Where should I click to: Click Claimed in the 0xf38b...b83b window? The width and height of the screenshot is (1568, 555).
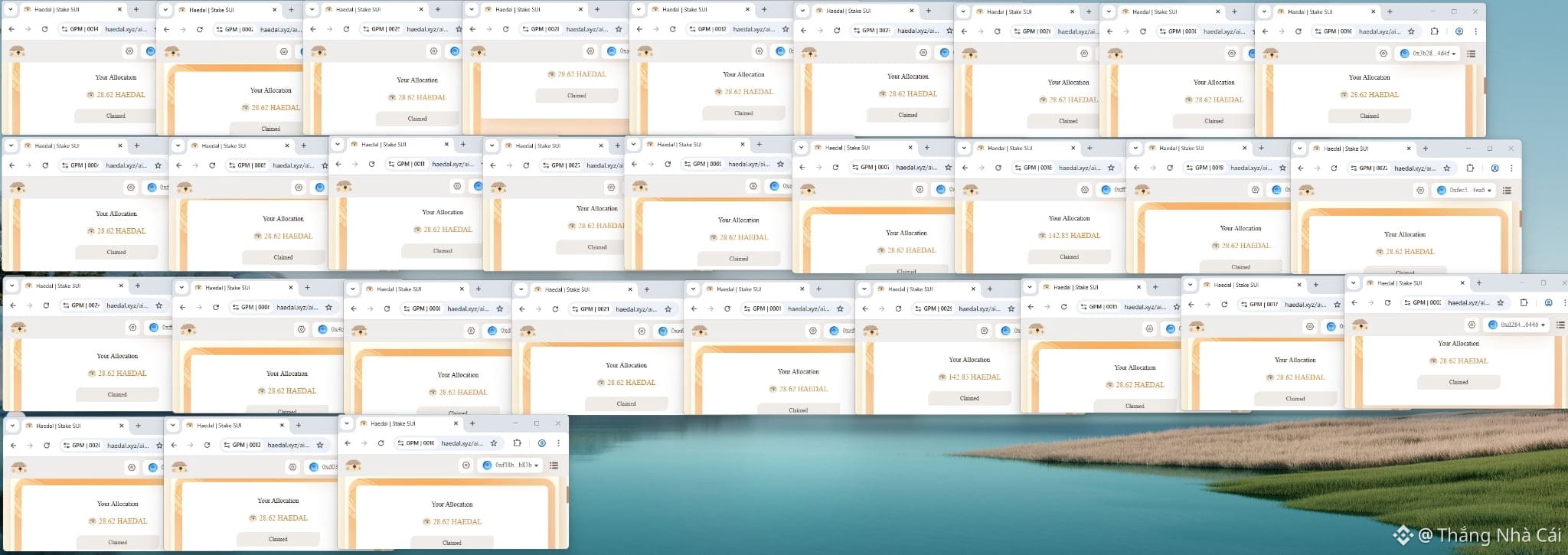pyautogui.click(x=452, y=543)
